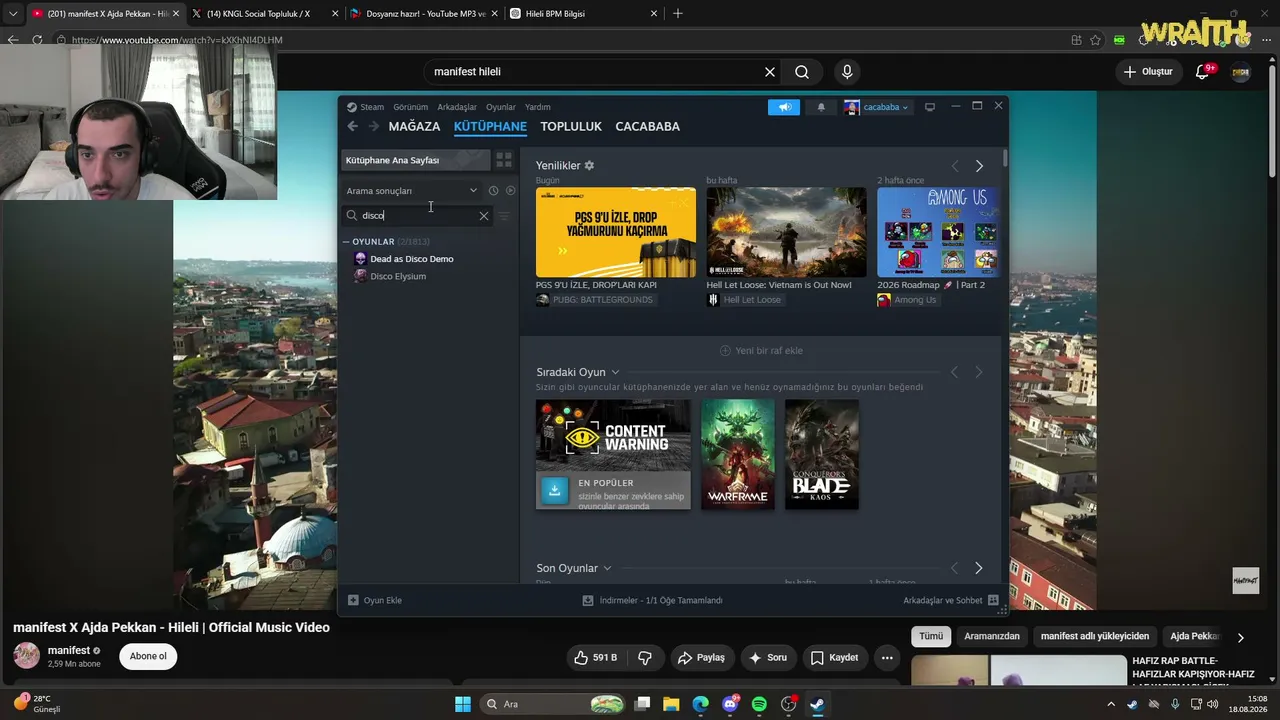Open Hell Let Loose Vietnam news thumbnail
1280x720 pixels.
click(787, 232)
